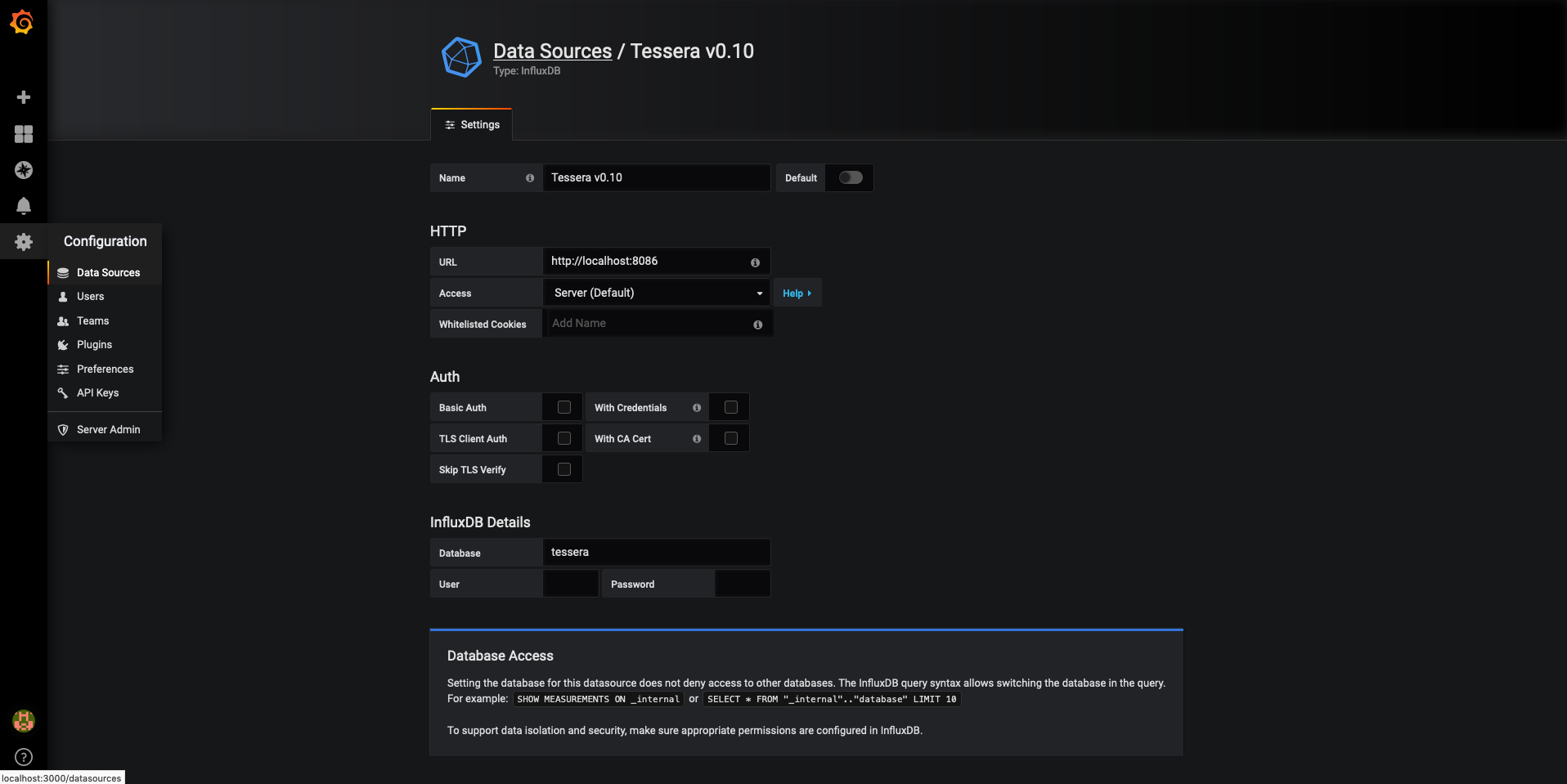Click info icon beside With Credentials
The height and width of the screenshot is (784, 1567).
click(x=697, y=408)
